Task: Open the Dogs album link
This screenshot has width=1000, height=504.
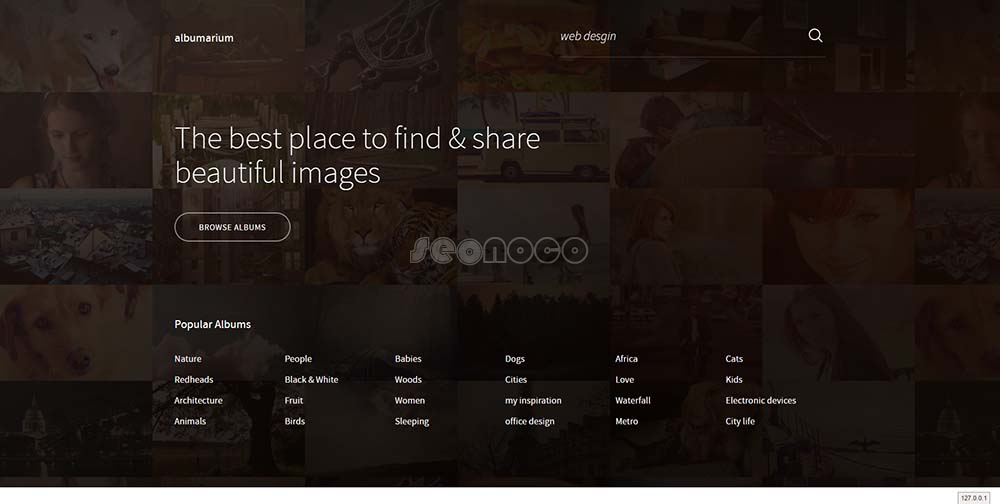Action: 515,359
